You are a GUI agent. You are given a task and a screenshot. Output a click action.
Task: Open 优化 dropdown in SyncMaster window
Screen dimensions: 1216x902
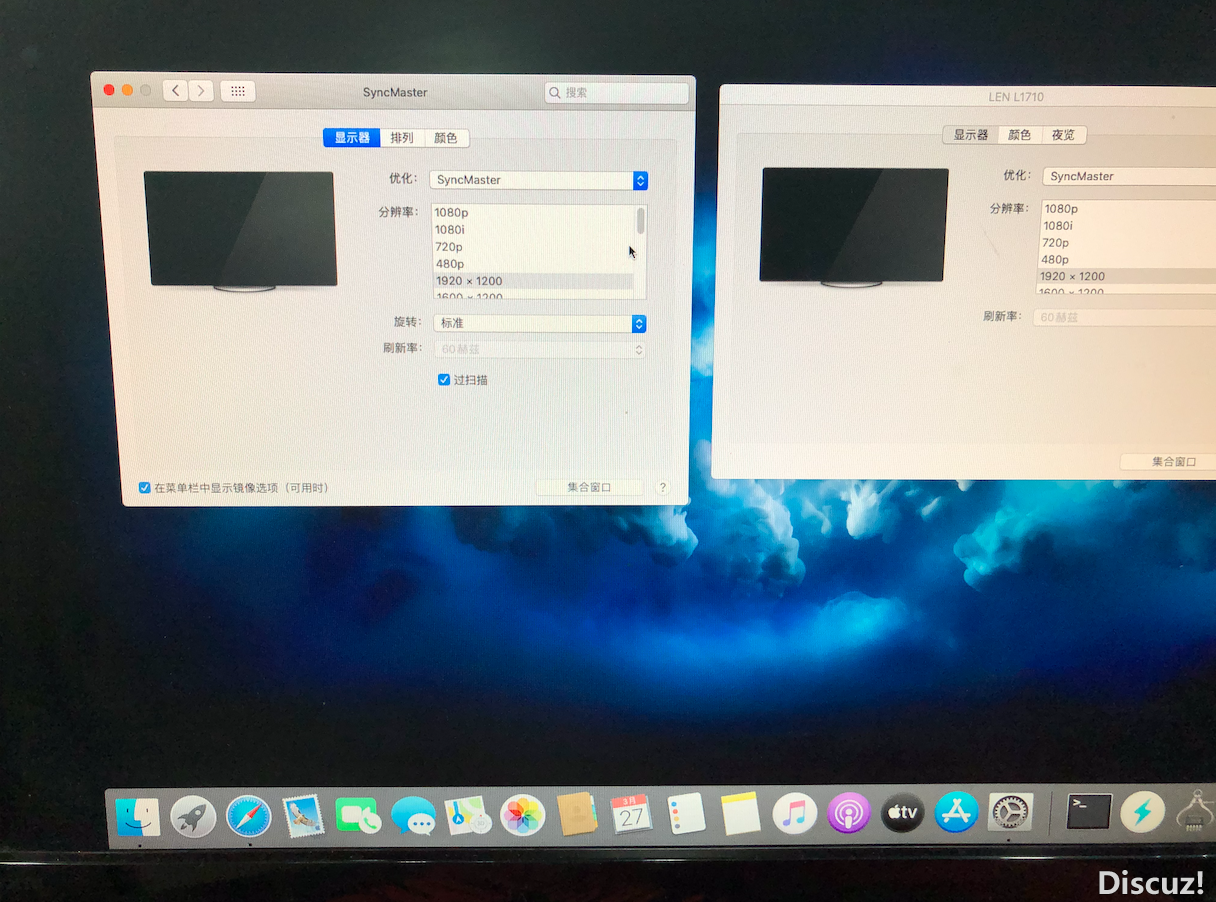[x=539, y=180]
